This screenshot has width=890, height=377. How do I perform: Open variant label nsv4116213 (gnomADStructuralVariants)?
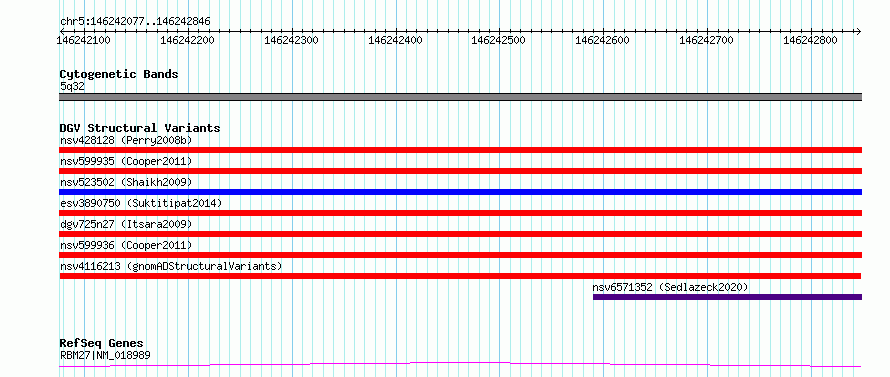[171, 266]
